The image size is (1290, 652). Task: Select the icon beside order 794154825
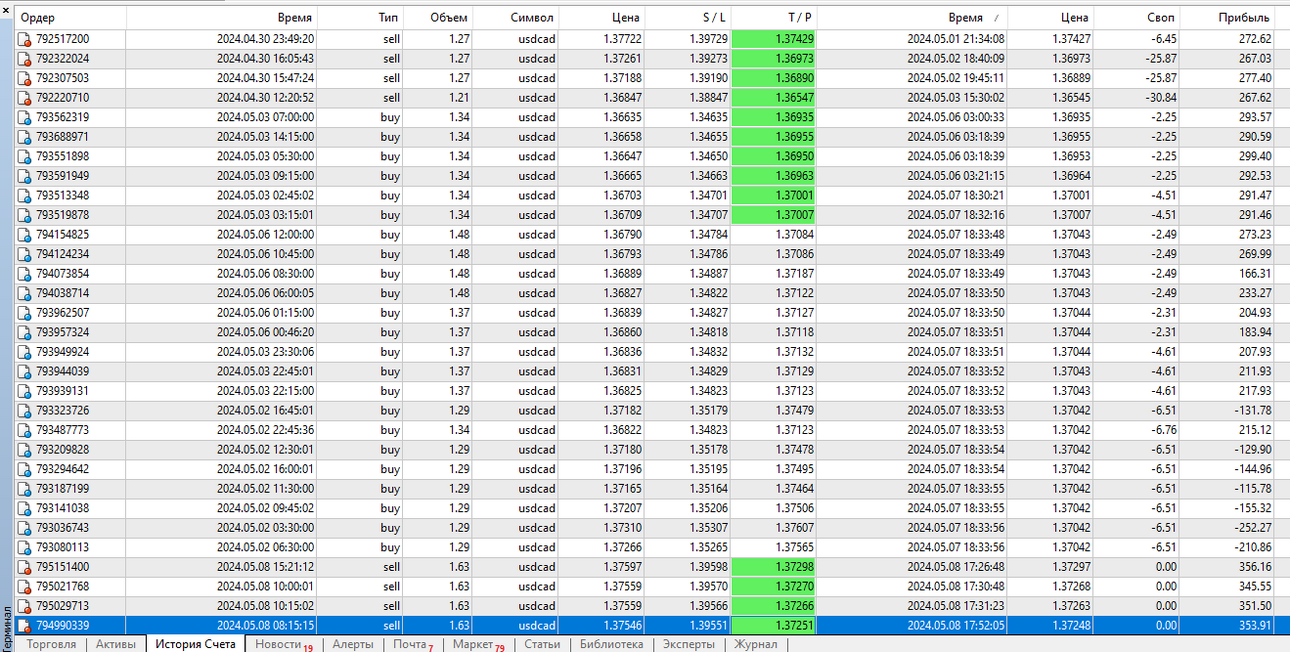click(x=24, y=235)
